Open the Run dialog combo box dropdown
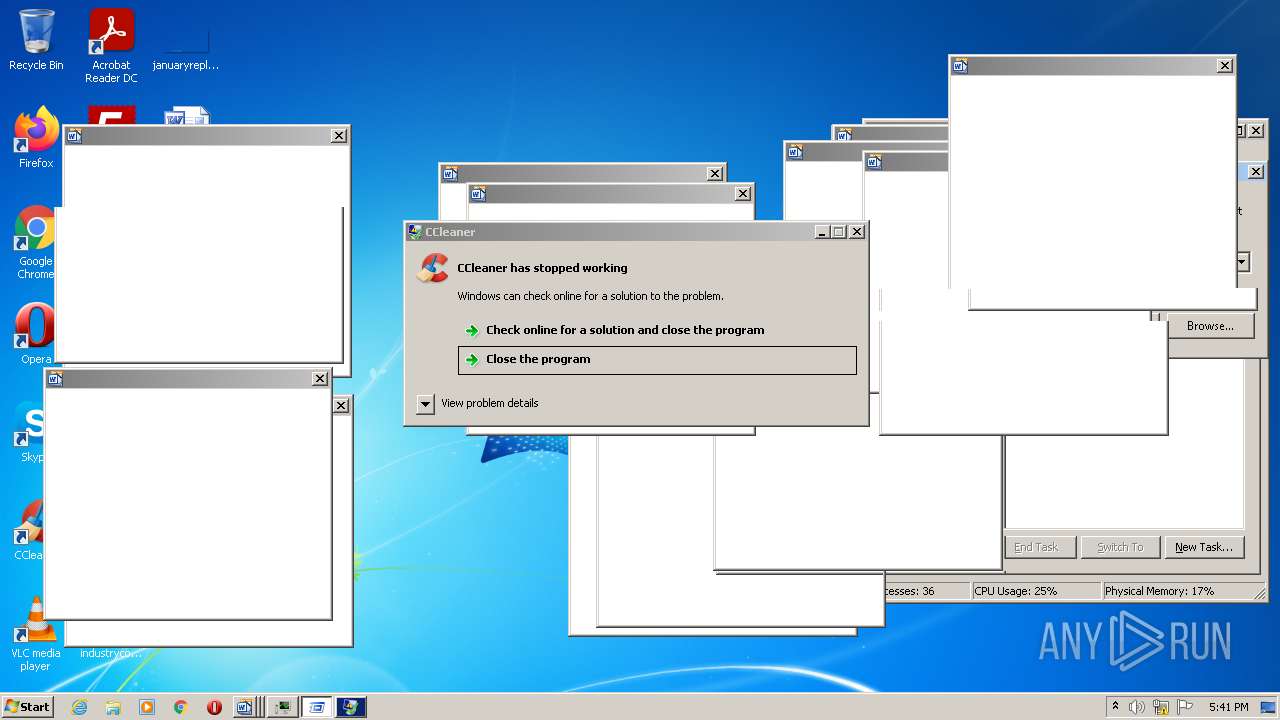This screenshot has height=720, width=1280. pyautogui.click(x=1243, y=262)
